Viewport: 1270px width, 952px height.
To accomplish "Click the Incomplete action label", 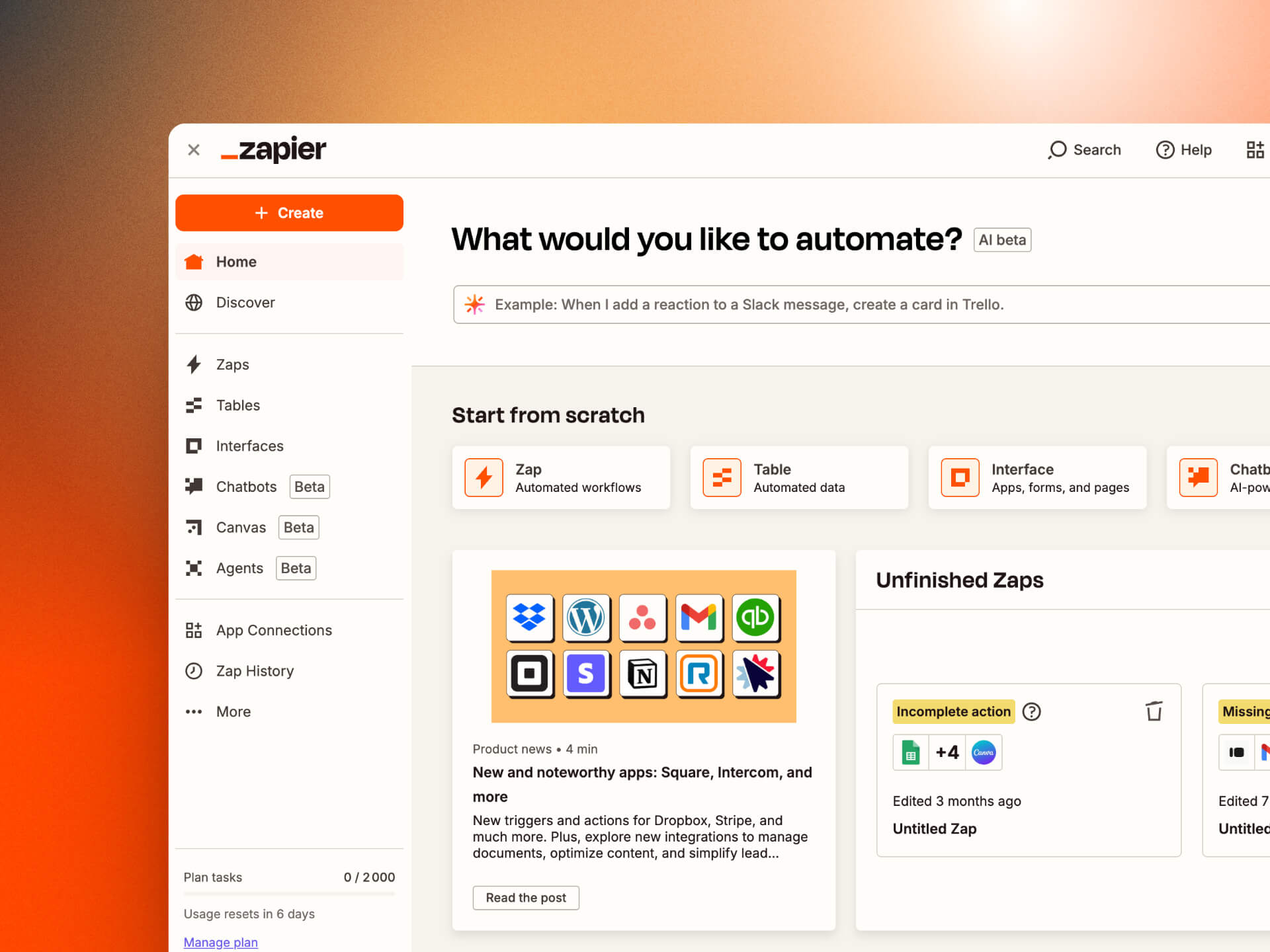I will 953,712.
